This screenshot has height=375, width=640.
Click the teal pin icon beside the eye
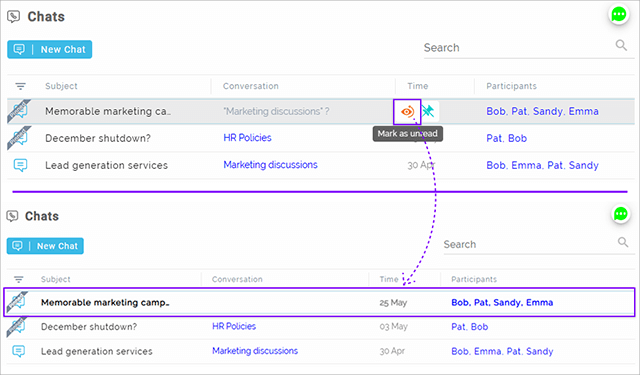coord(428,111)
